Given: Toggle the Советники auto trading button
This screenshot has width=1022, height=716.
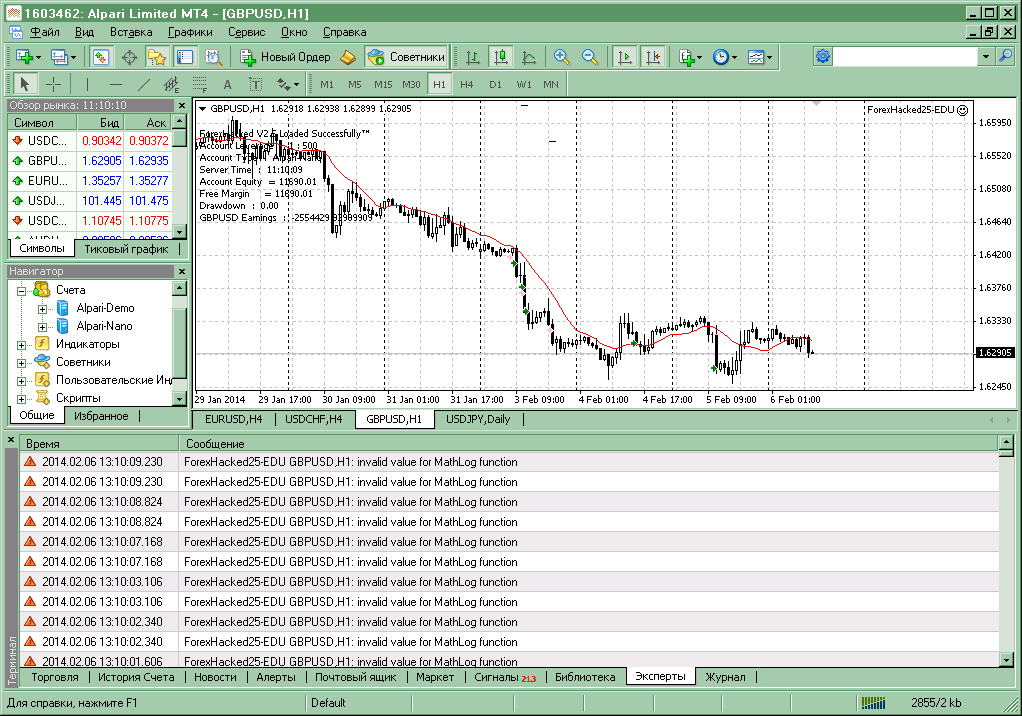Looking at the screenshot, I should pyautogui.click(x=407, y=57).
